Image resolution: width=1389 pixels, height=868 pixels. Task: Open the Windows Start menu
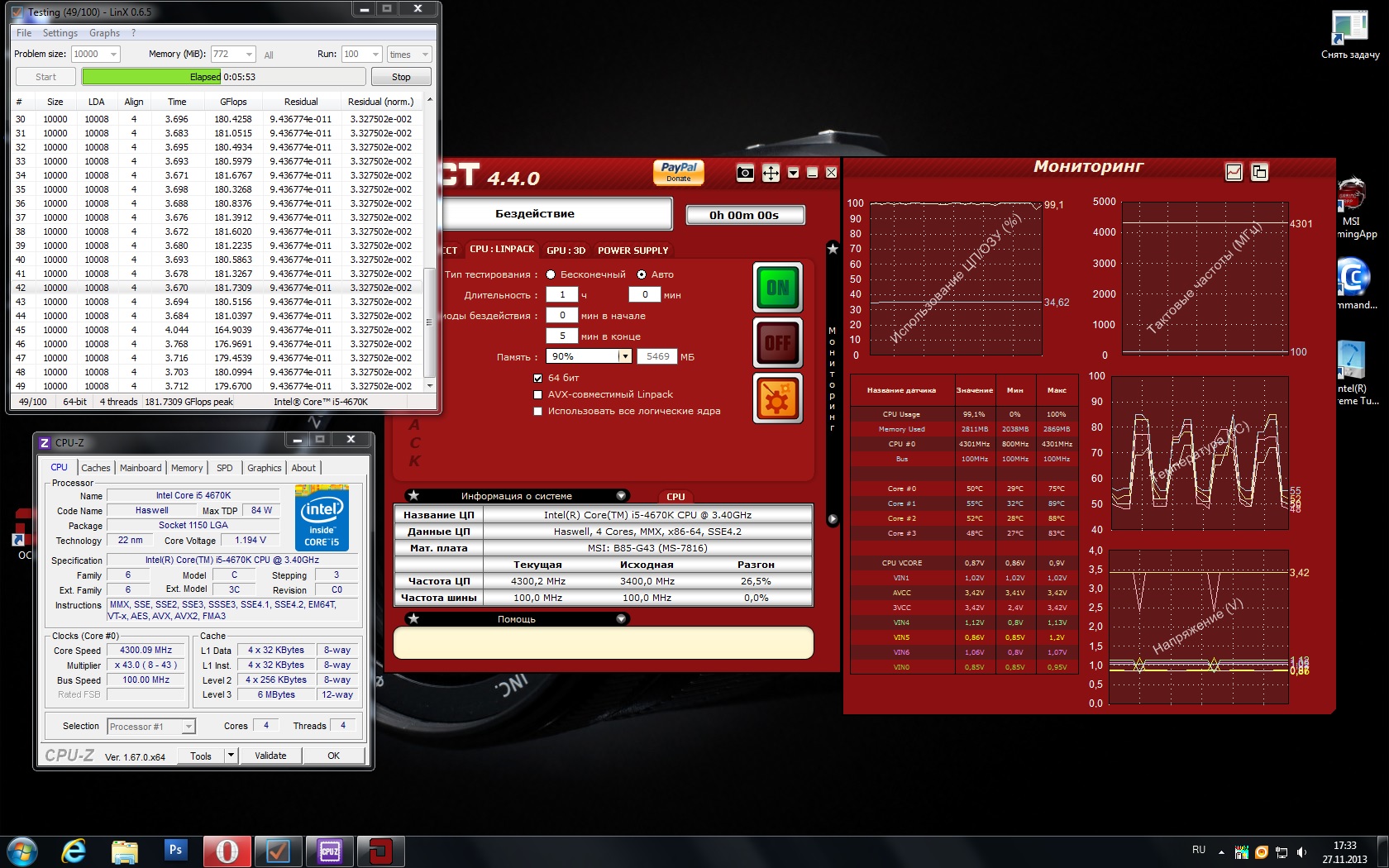[21, 851]
